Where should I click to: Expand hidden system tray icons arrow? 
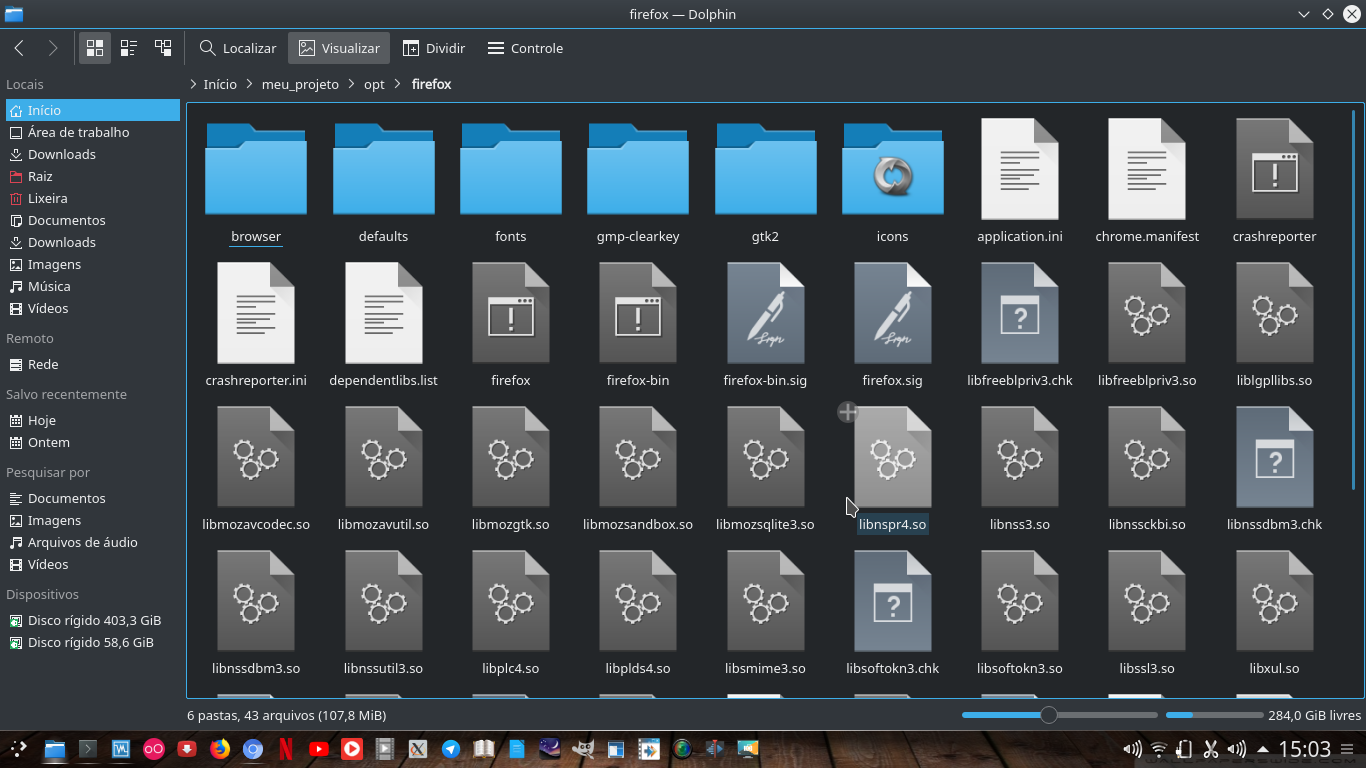(x=1262, y=748)
